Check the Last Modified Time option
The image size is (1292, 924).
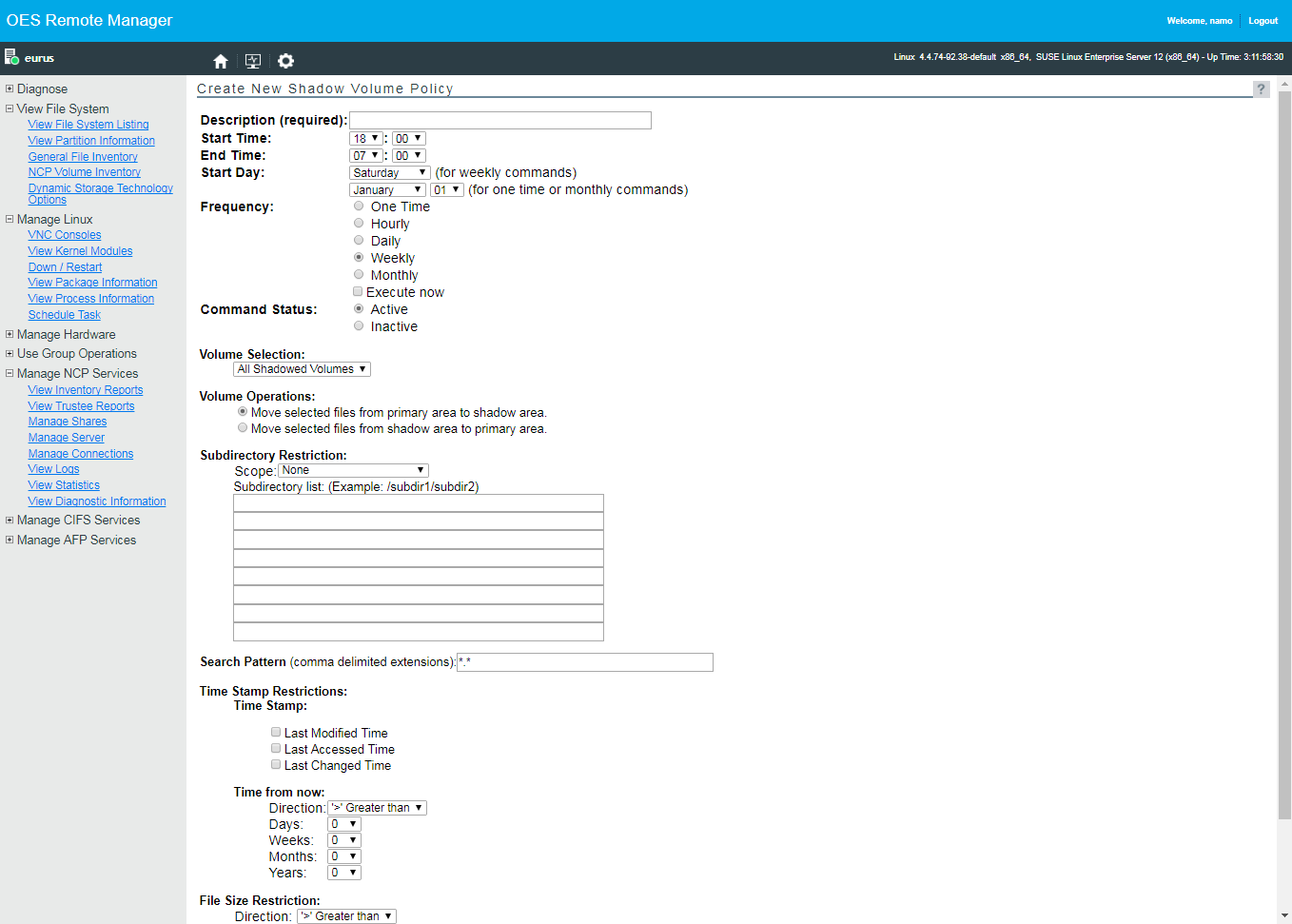276,732
